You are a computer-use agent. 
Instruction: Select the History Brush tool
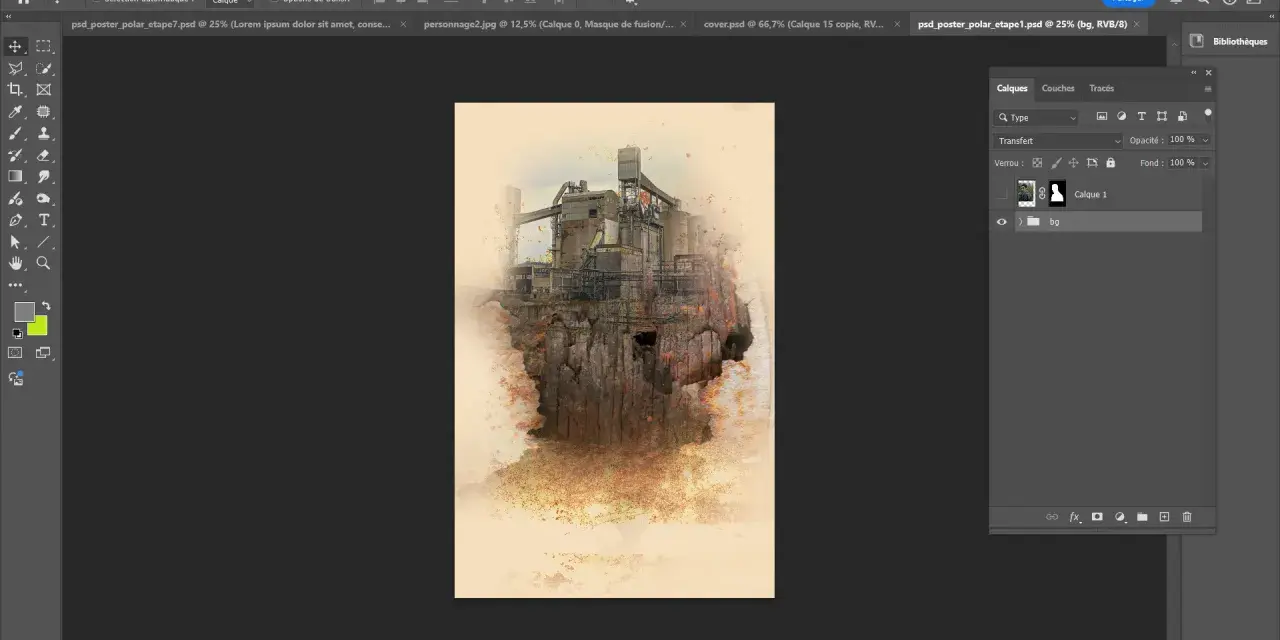[x=15, y=155]
